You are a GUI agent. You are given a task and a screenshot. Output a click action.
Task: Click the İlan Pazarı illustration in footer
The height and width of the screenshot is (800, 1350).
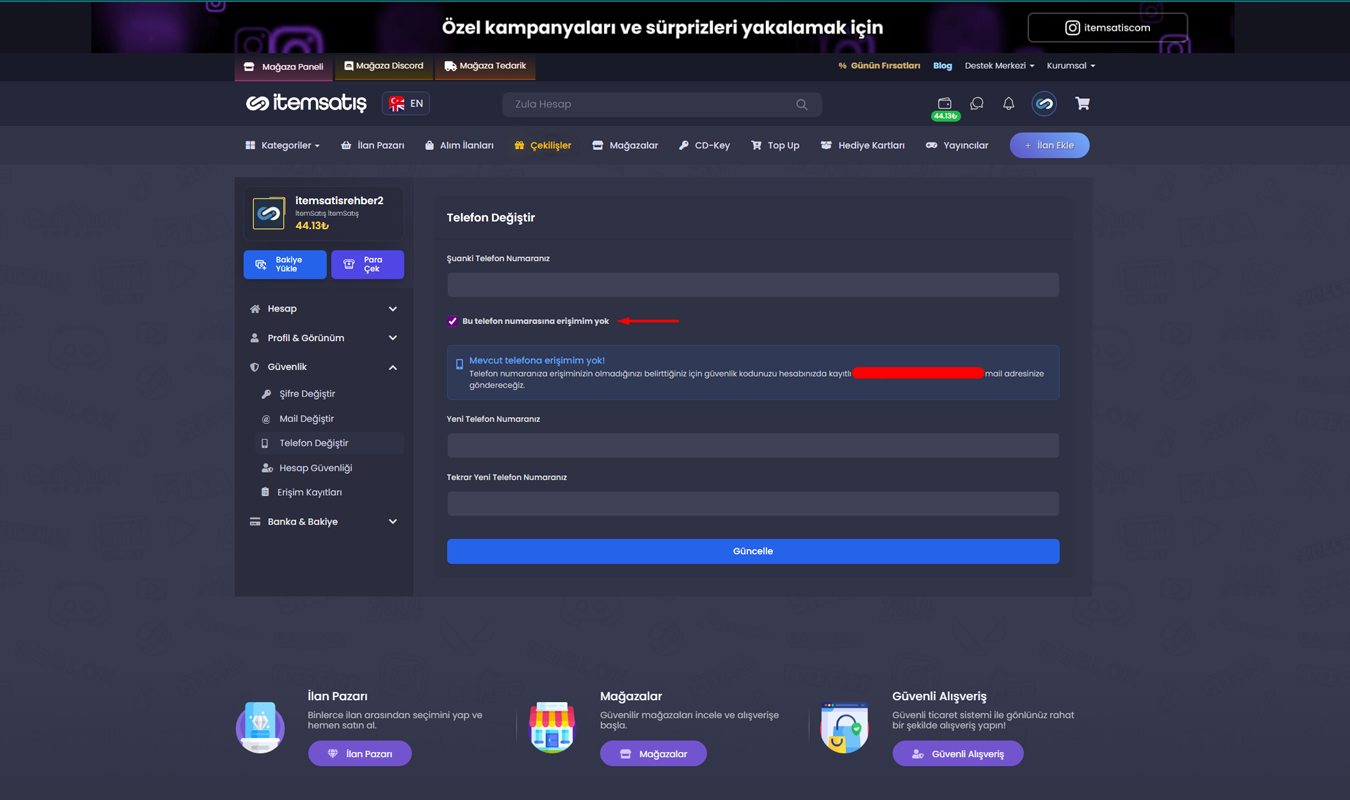point(260,727)
